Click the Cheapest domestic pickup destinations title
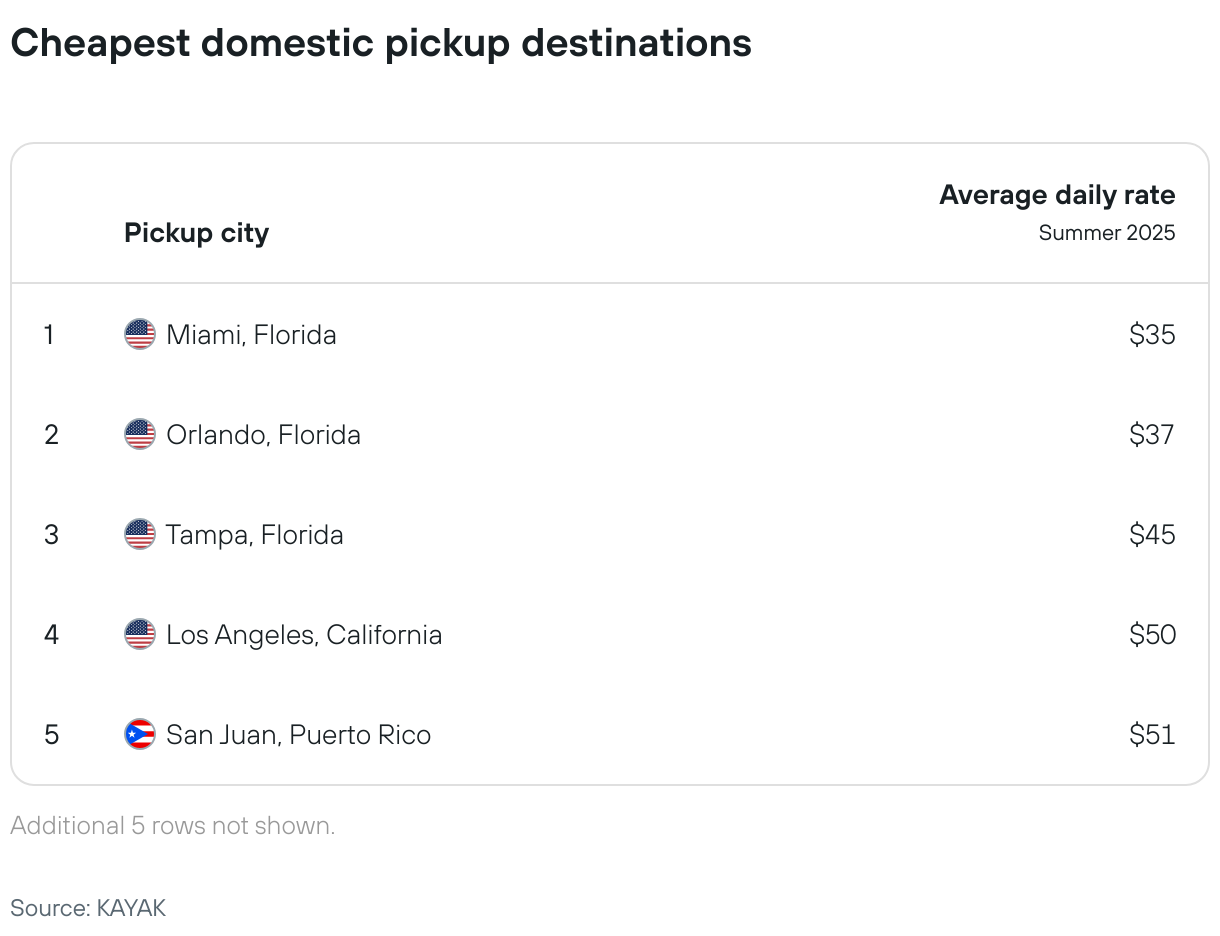 [x=381, y=43]
